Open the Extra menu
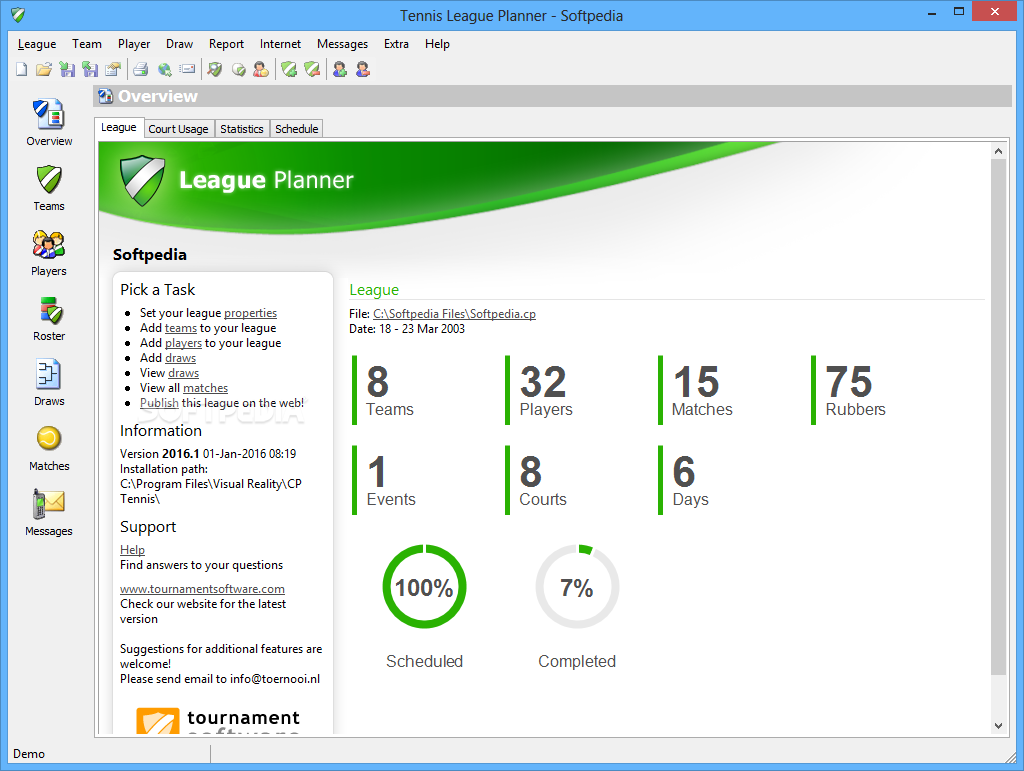 point(396,44)
